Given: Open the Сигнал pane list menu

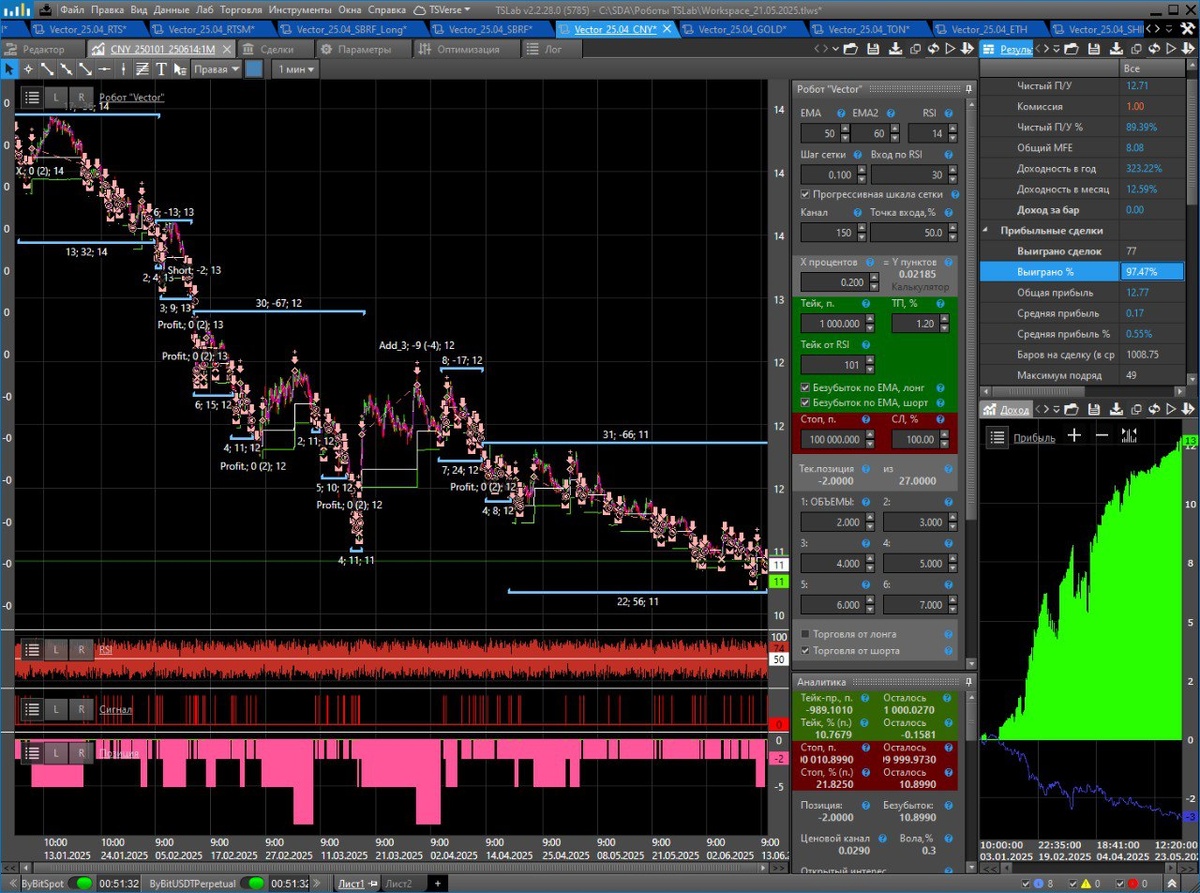Looking at the screenshot, I should point(32,709).
